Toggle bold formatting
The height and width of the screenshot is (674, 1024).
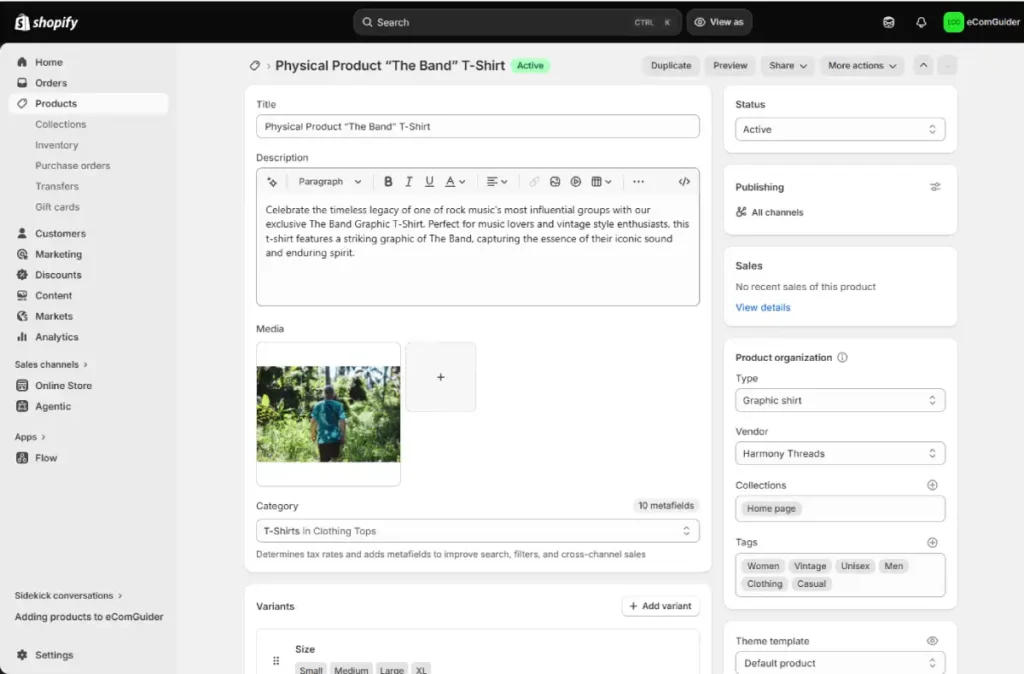(388, 182)
